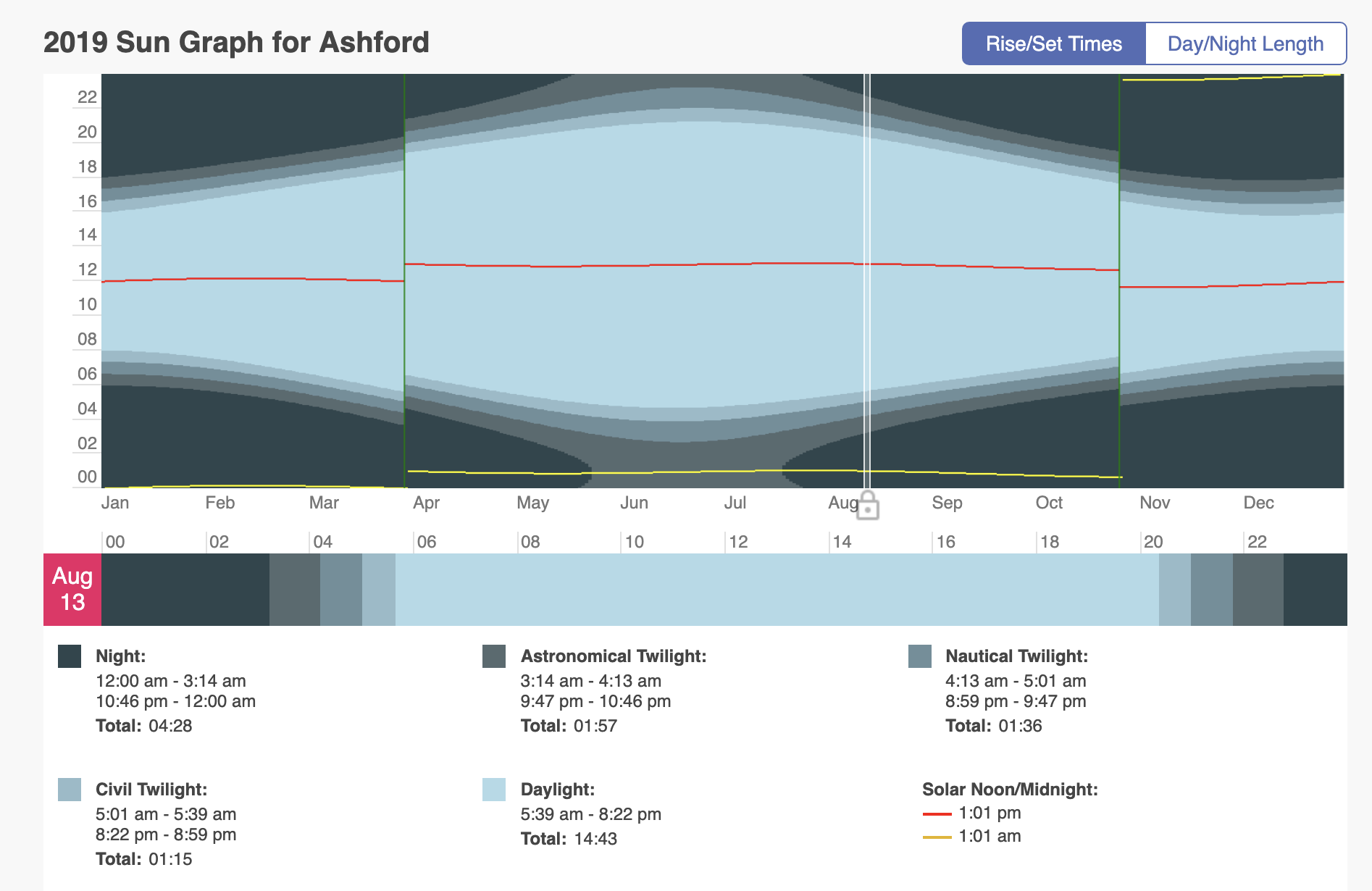Click the Aug 13 date badge
This screenshot has width=1372, height=891.
pos(72,589)
